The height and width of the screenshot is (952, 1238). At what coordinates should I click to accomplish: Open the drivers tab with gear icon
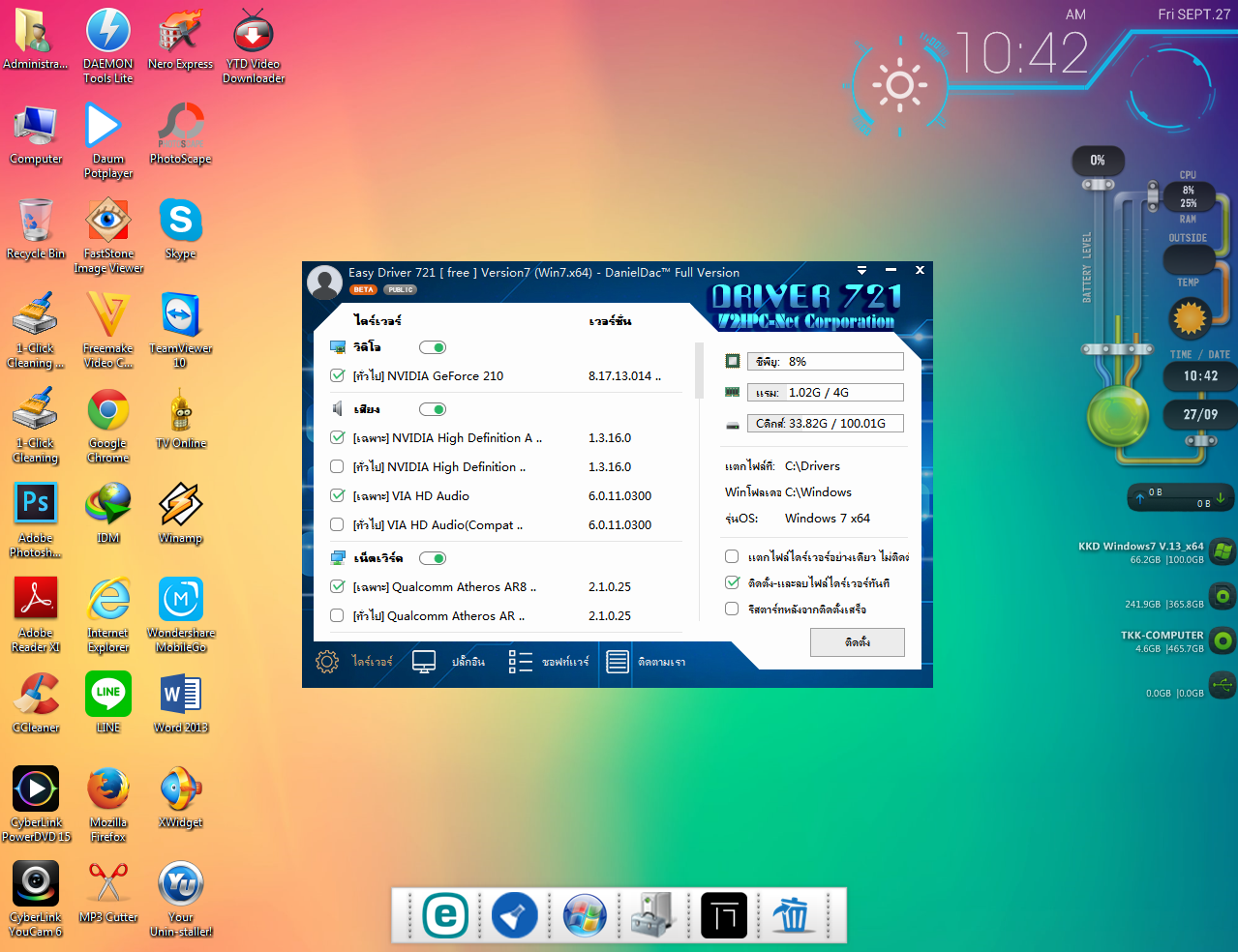(354, 662)
